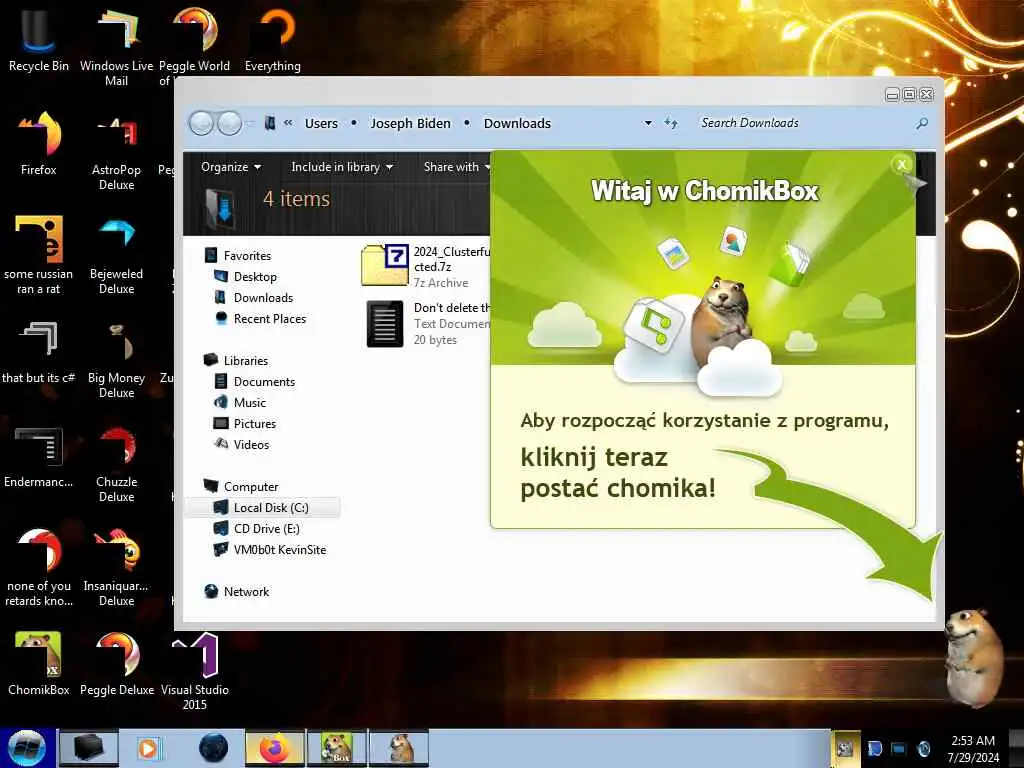Viewport: 1024px width, 768px height.
Task: Open the Endermanc... desktop icon
Action: point(39,456)
